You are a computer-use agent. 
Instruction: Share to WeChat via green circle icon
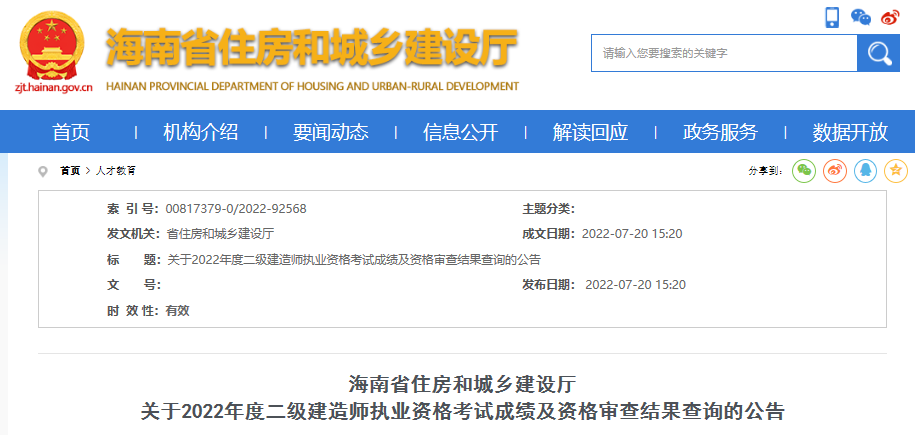point(804,170)
